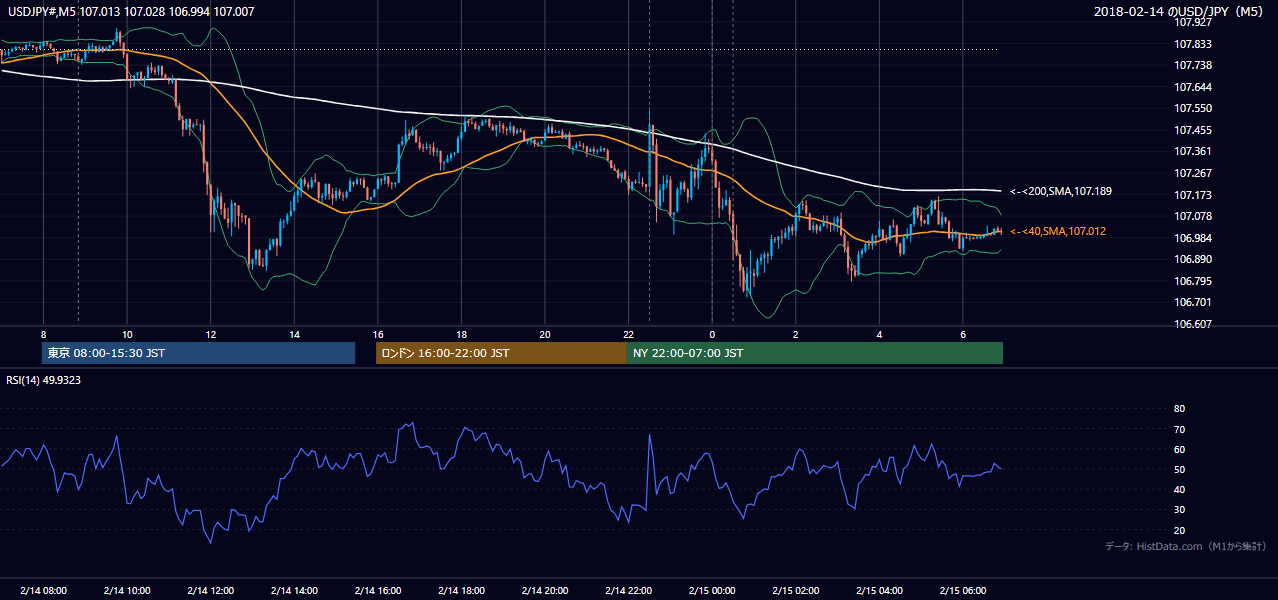Click the 2/14 22:00 time label
This screenshot has height=600, width=1278.
pyautogui.click(x=628, y=591)
